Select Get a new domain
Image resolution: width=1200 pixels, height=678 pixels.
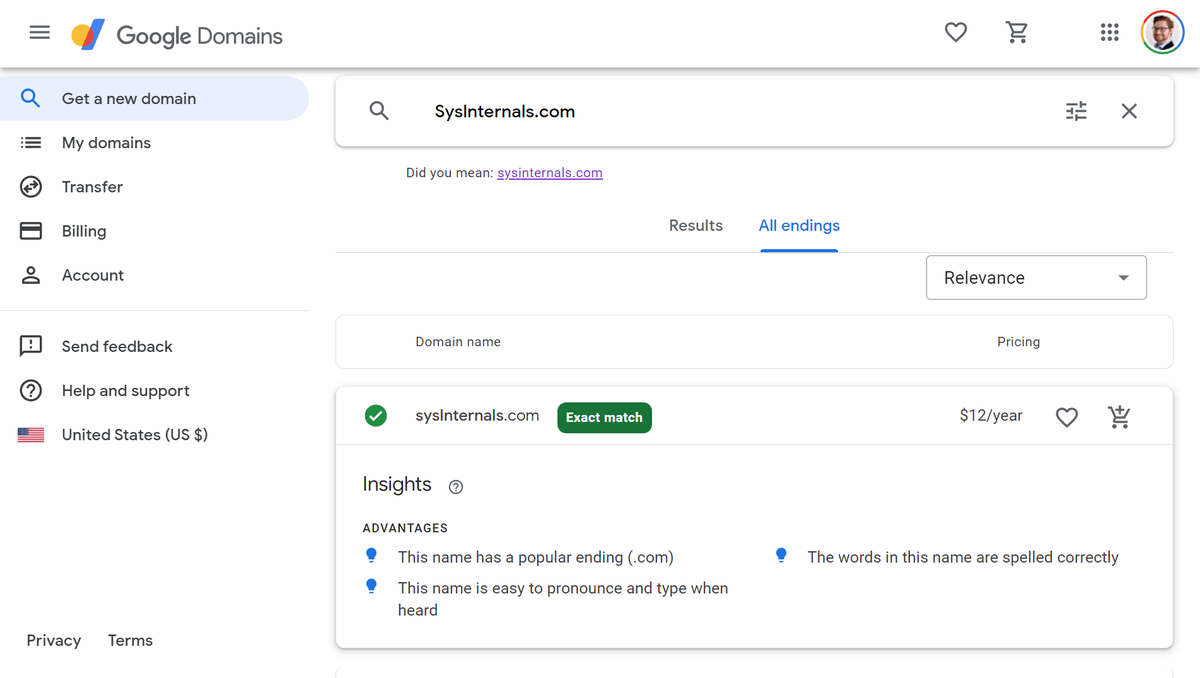pyautogui.click(x=154, y=99)
